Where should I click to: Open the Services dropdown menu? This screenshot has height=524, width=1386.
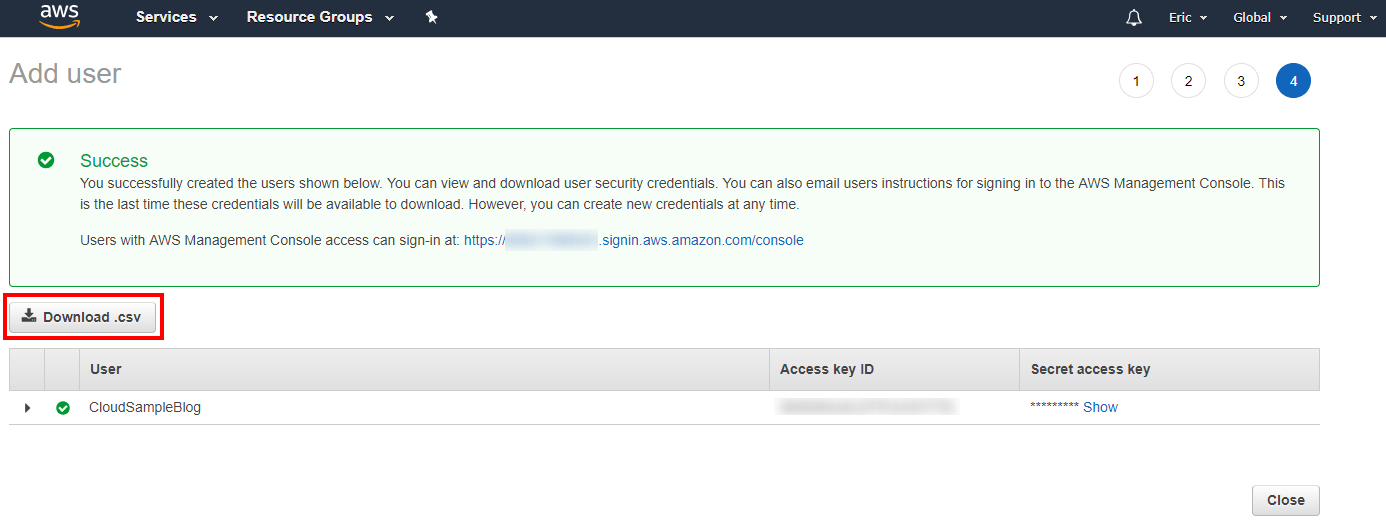click(177, 17)
